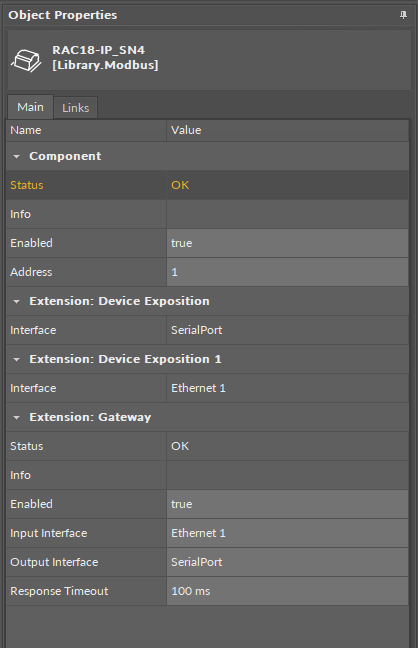Edit the Address value field

(288, 272)
